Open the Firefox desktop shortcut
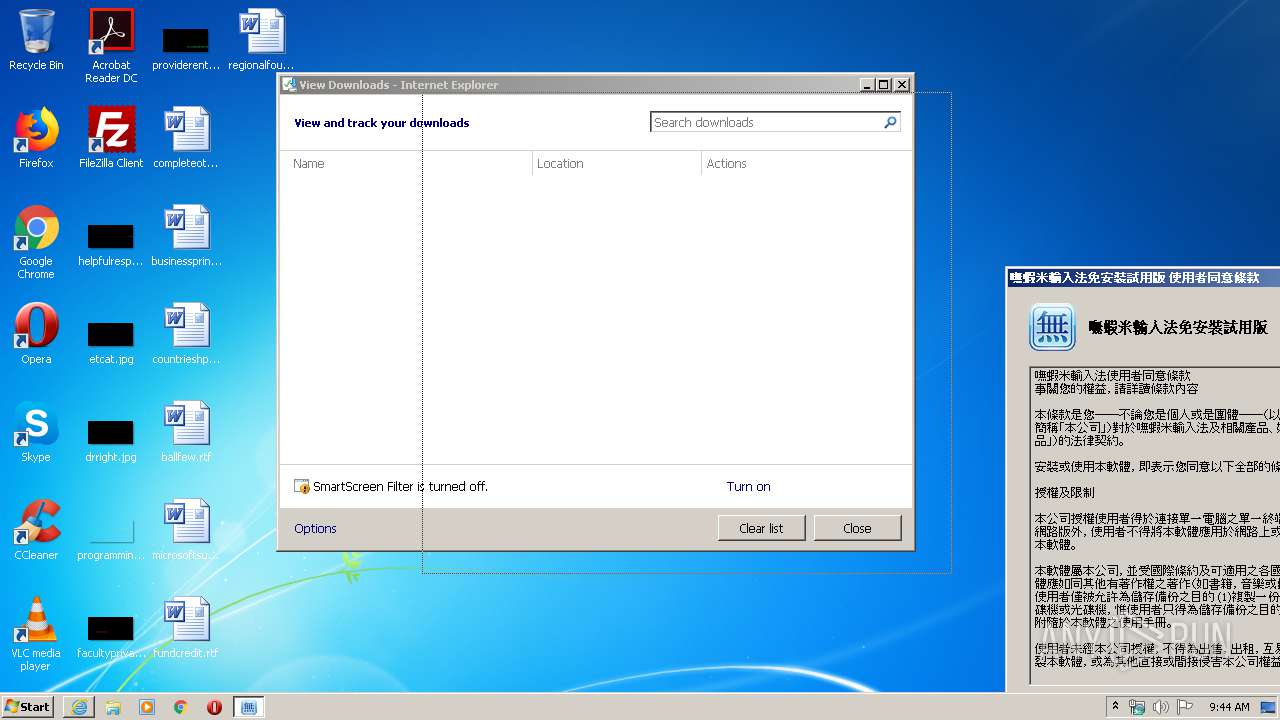The image size is (1280, 720). pos(36,138)
